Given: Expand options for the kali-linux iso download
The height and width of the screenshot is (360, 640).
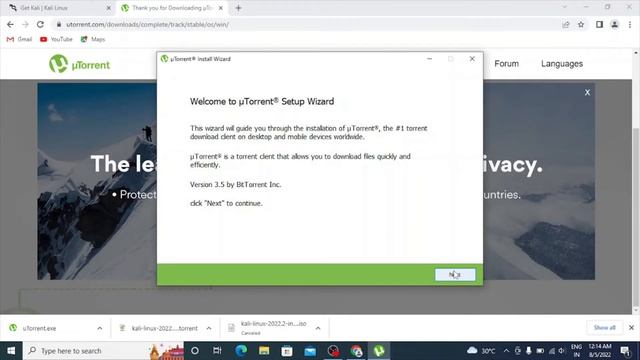Looking at the screenshot, I should pyautogui.click(x=318, y=328).
